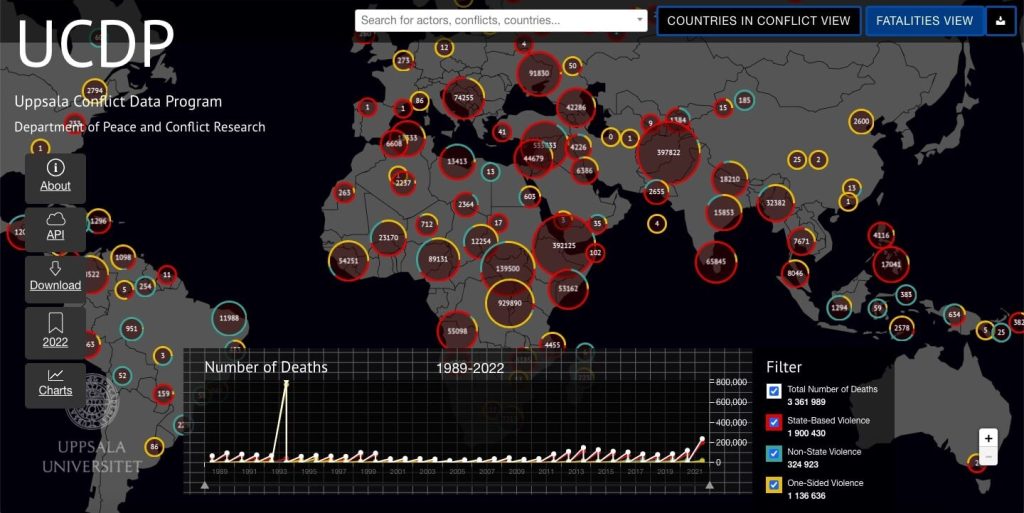Select the 12254 fatalities cluster

480,241
